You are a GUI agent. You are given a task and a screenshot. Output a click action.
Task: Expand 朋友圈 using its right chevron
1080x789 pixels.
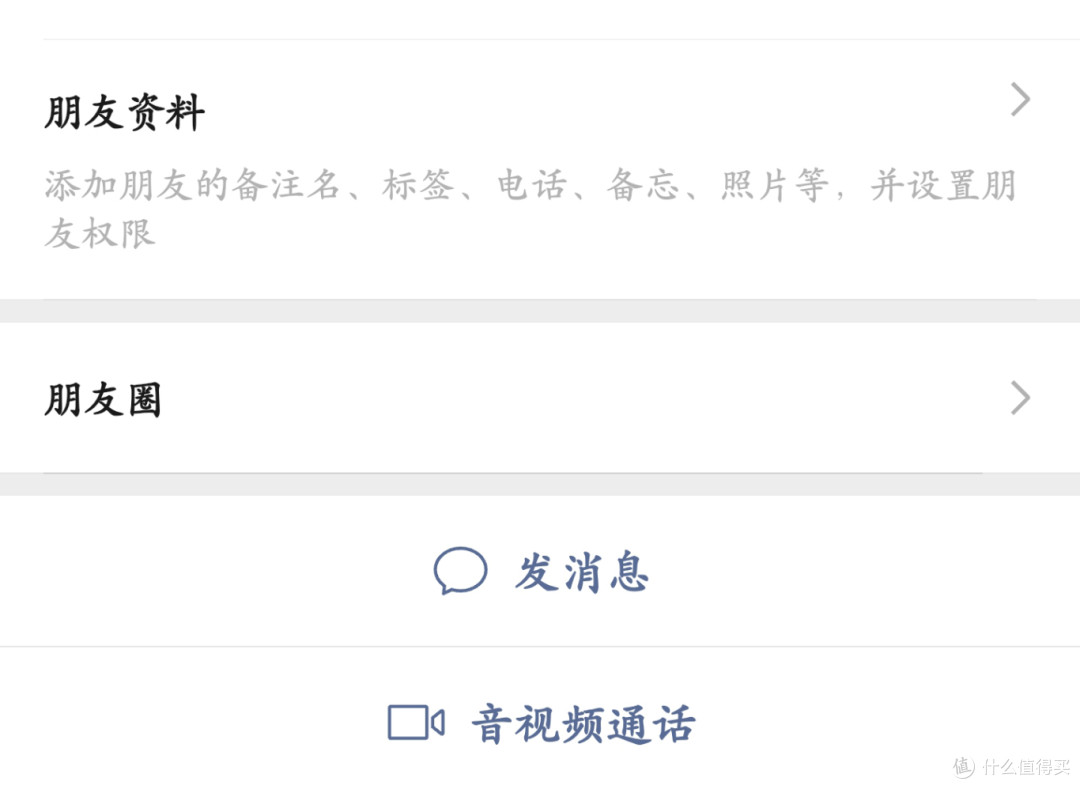(1020, 397)
